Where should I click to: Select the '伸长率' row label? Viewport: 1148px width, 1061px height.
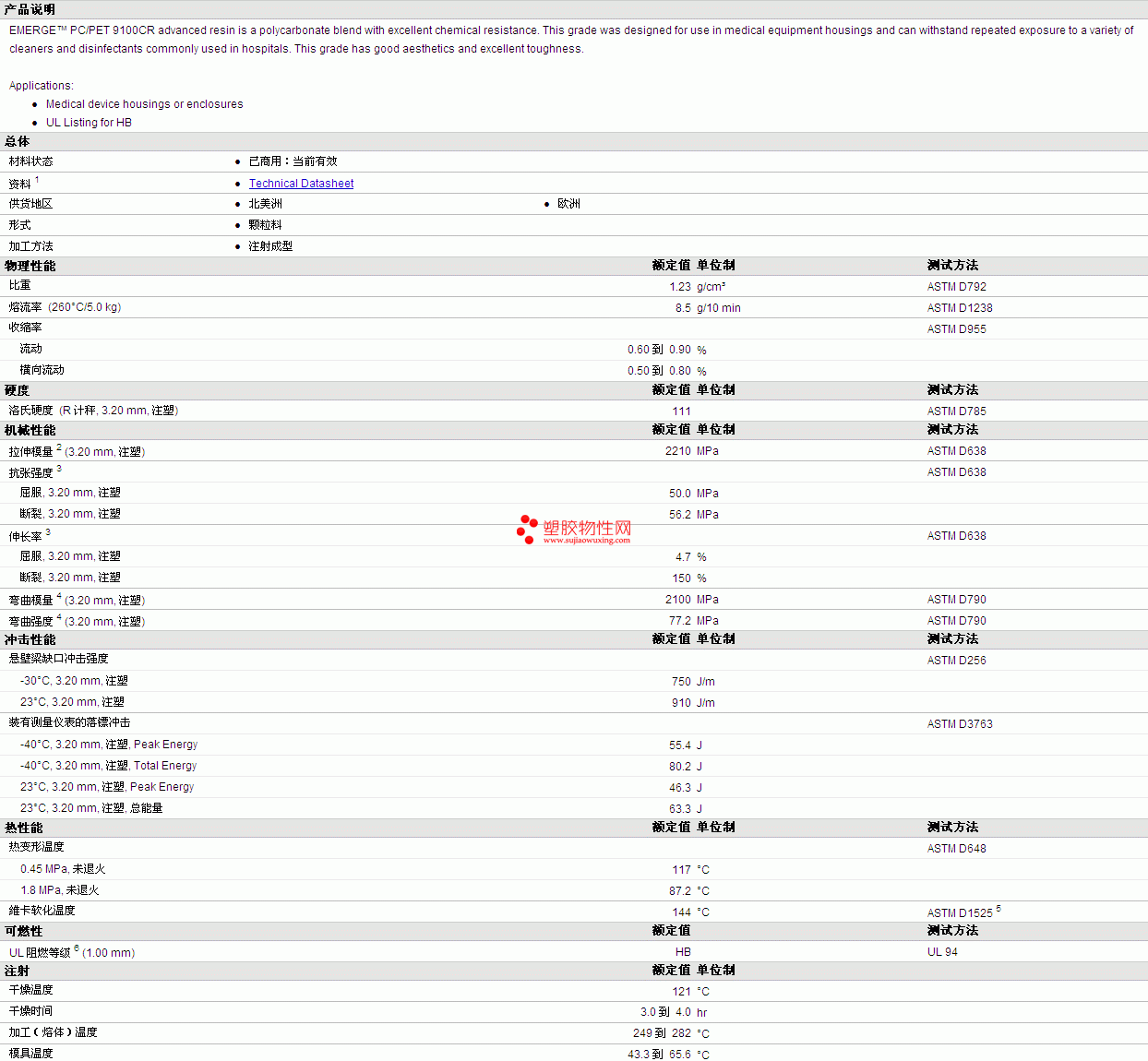pyautogui.click(x=26, y=537)
